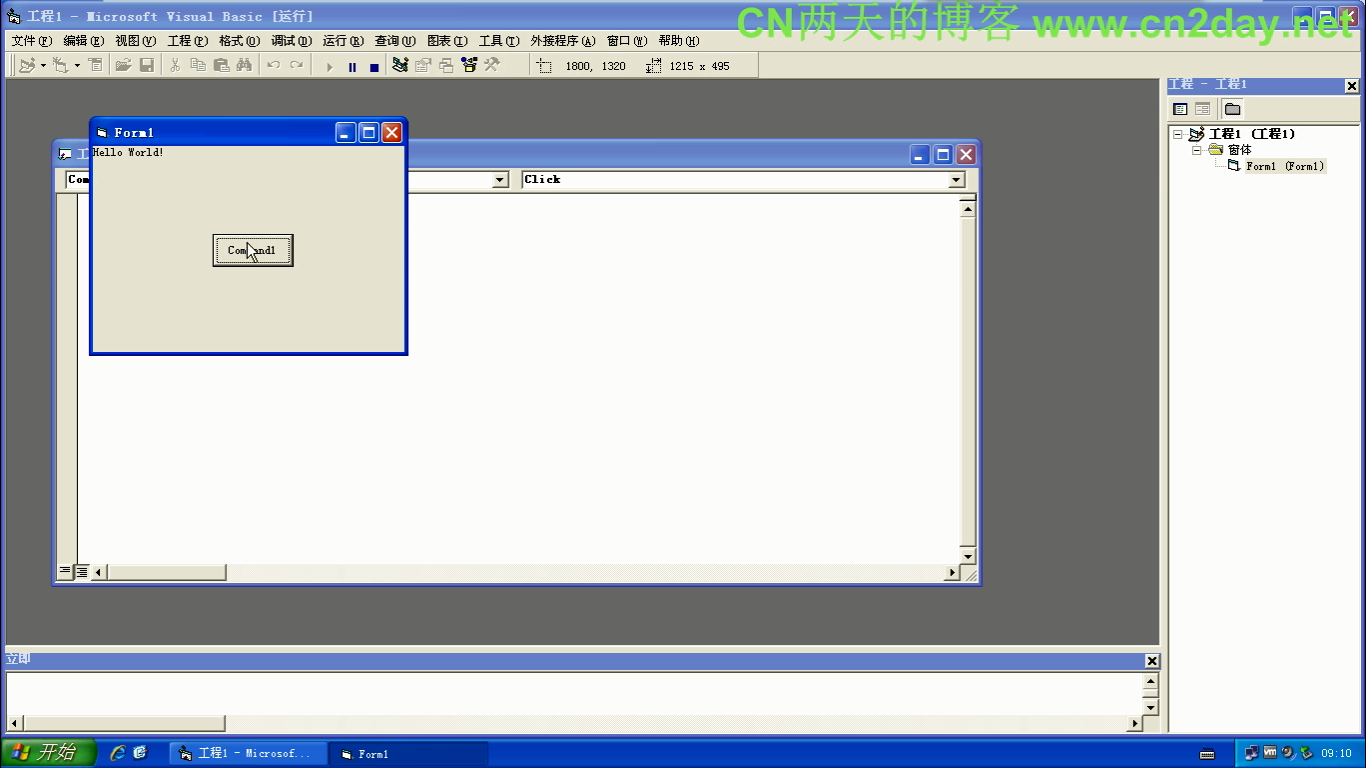Toggle Folders view in project panel

click(x=1232, y=109)
